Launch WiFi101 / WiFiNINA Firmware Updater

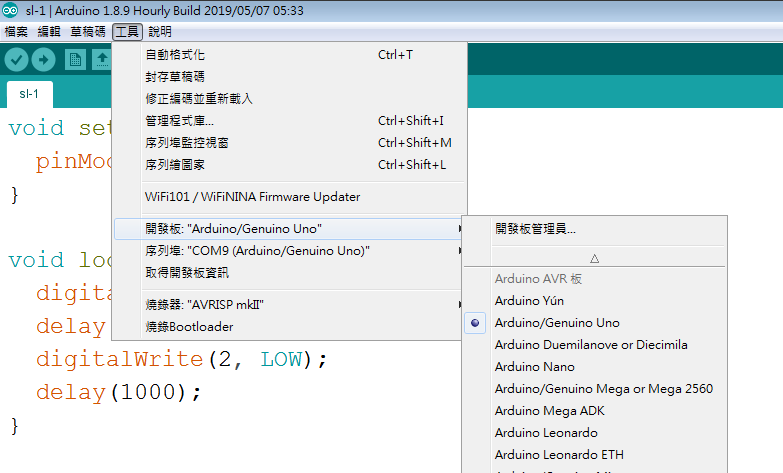pos(252,197)
